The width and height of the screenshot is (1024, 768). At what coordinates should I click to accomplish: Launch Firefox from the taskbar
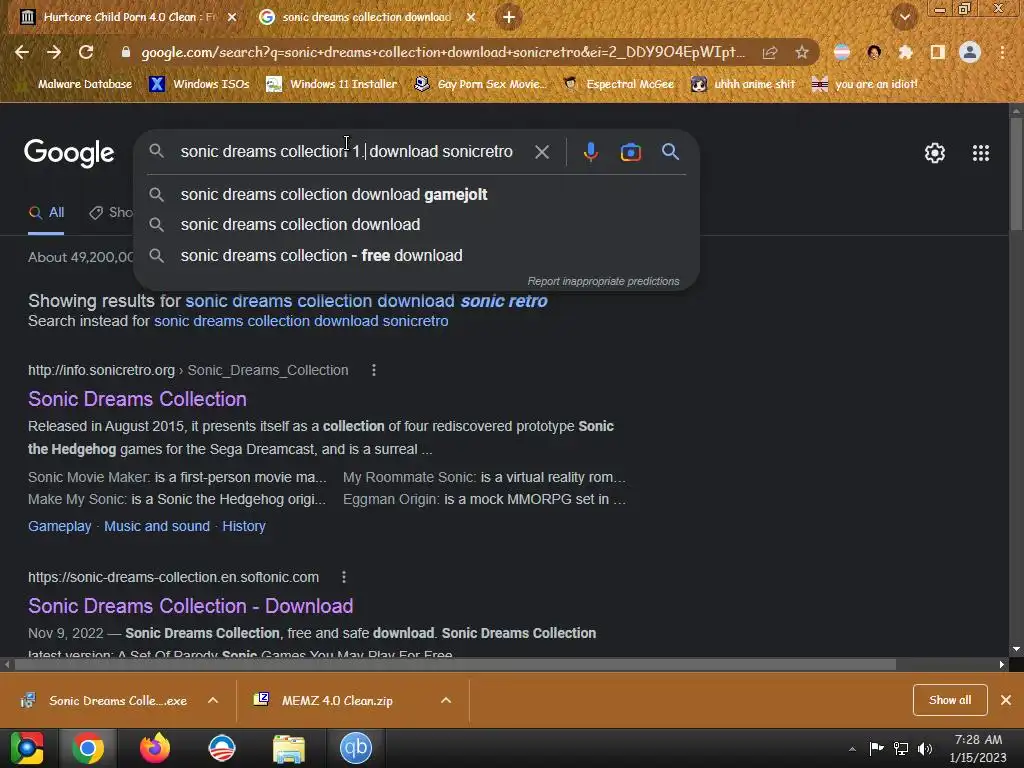[x=155, y=748]
